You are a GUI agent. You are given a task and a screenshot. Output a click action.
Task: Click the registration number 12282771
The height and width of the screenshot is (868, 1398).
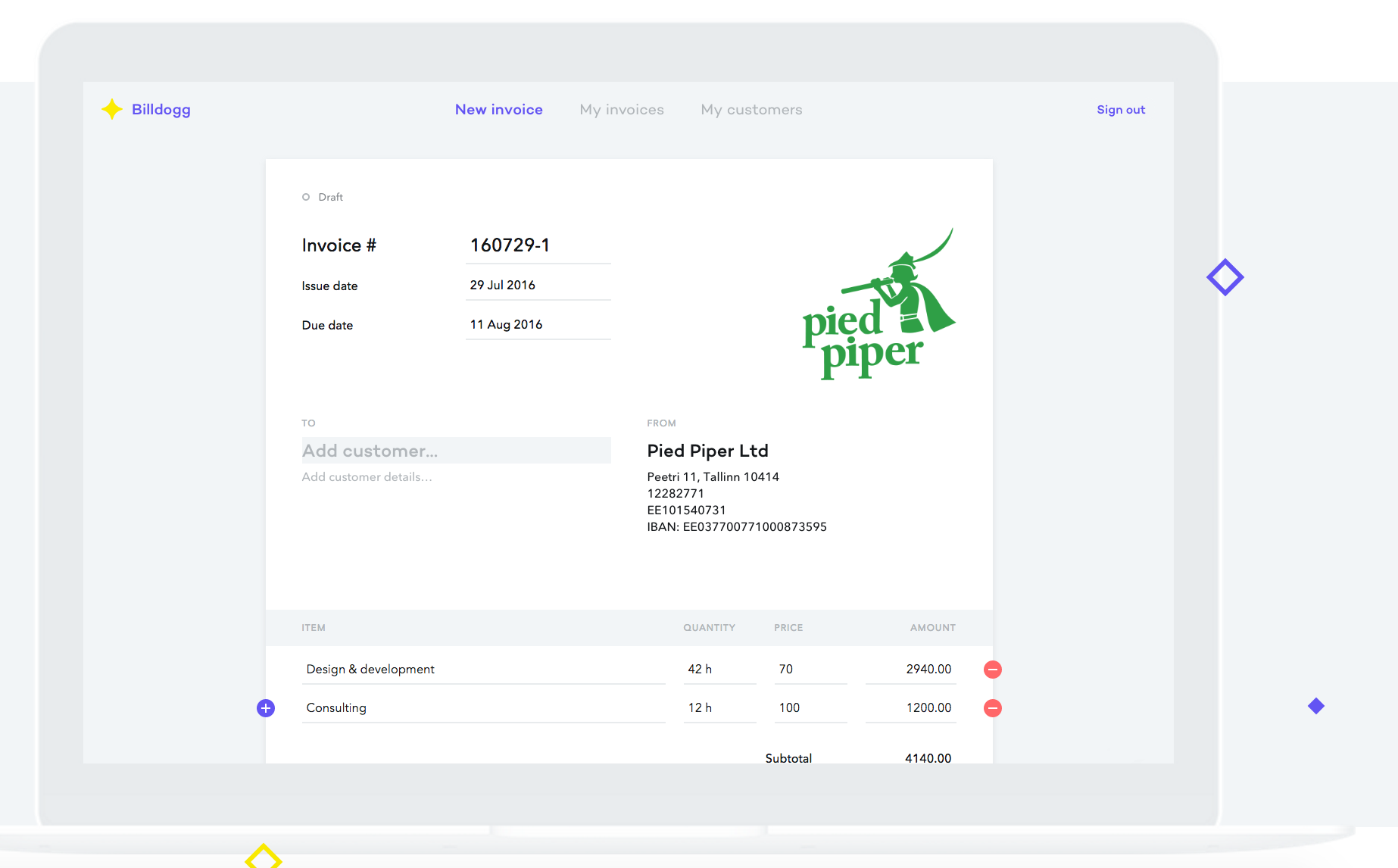676,493
